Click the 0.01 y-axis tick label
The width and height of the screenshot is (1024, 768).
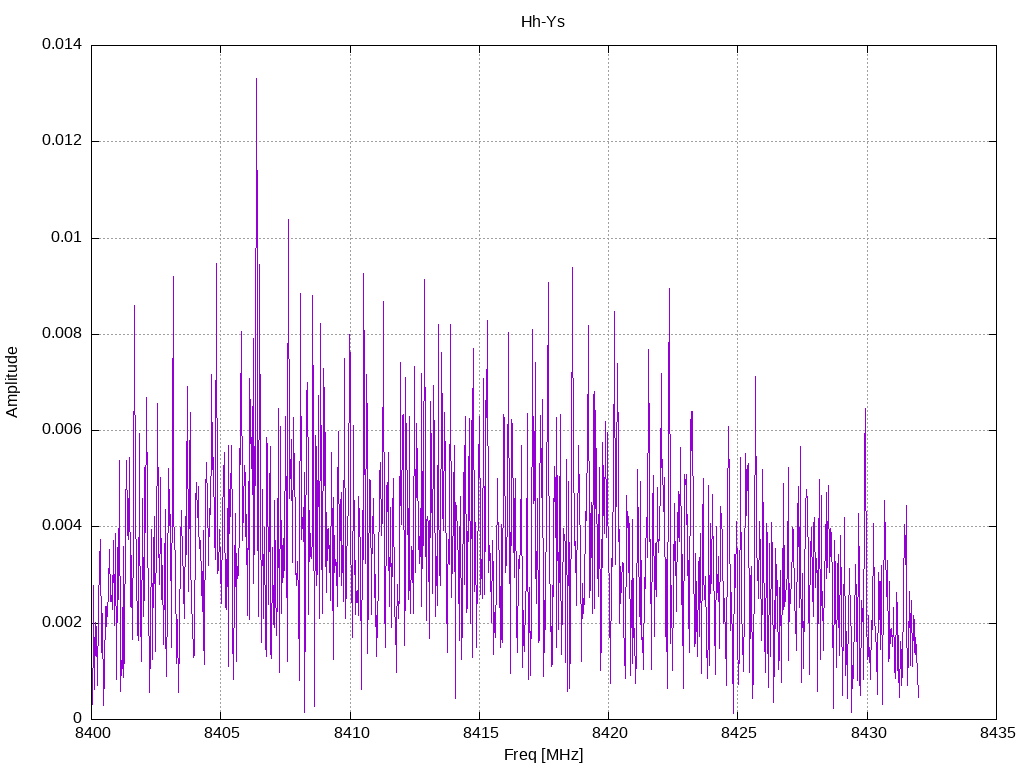click(x=67, y=236)
